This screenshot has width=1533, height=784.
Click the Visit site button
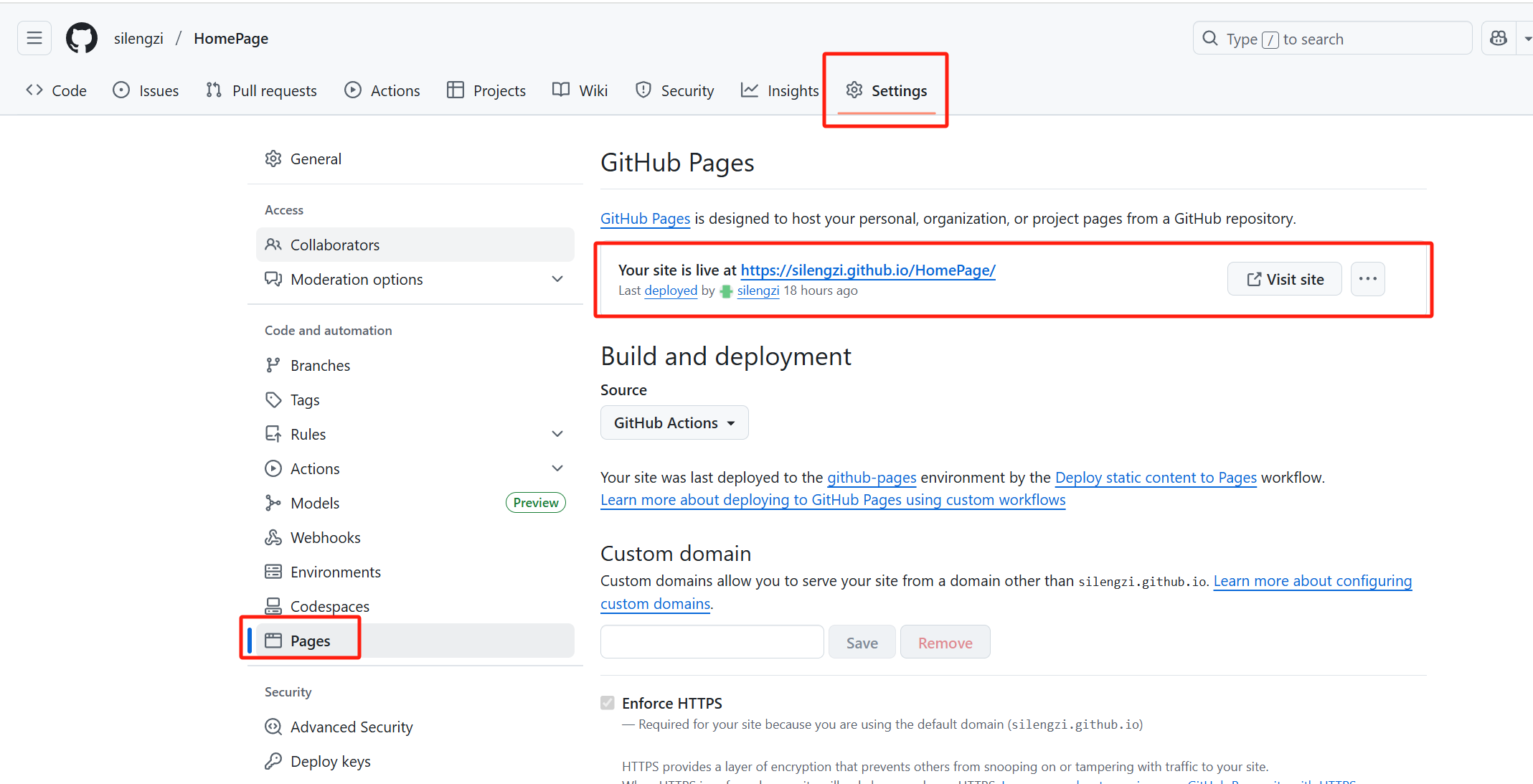1284,279
